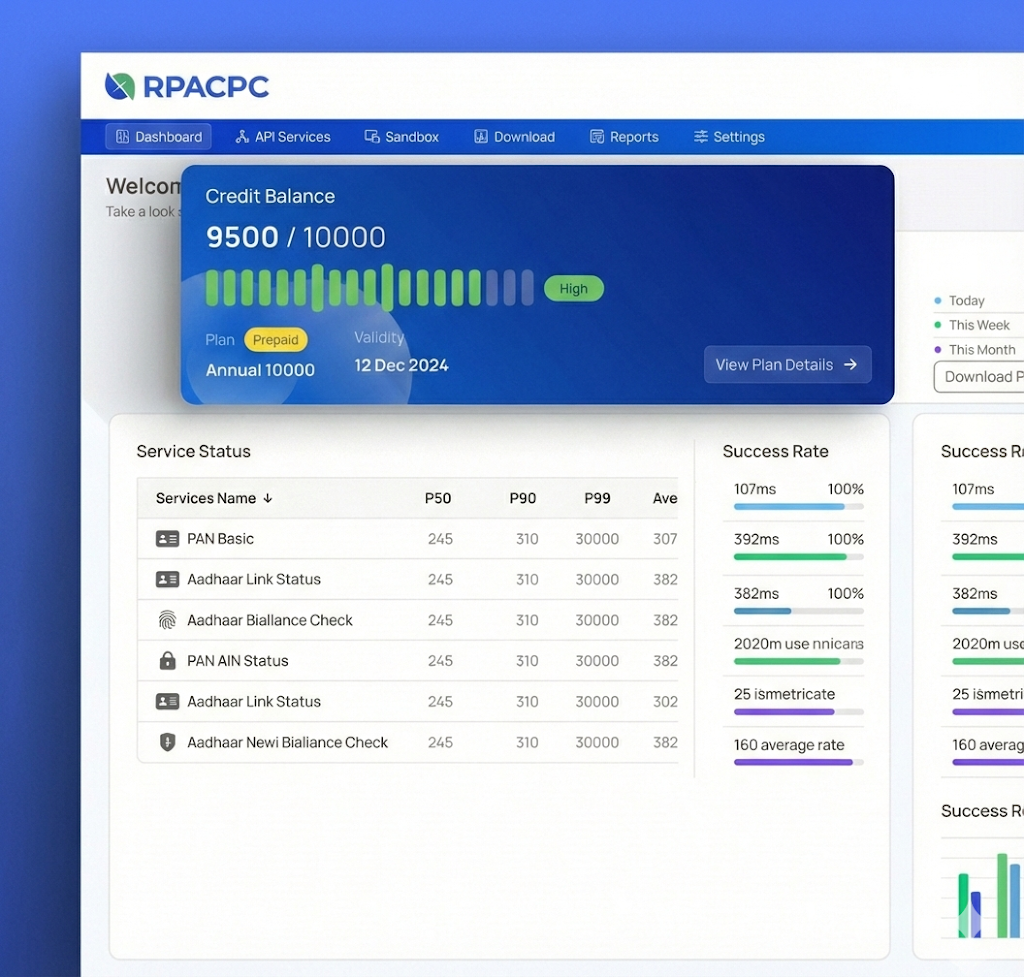This screenshot has height=977, width=1024.
Task: Click the Settings sliders icon
Action: 701,137
